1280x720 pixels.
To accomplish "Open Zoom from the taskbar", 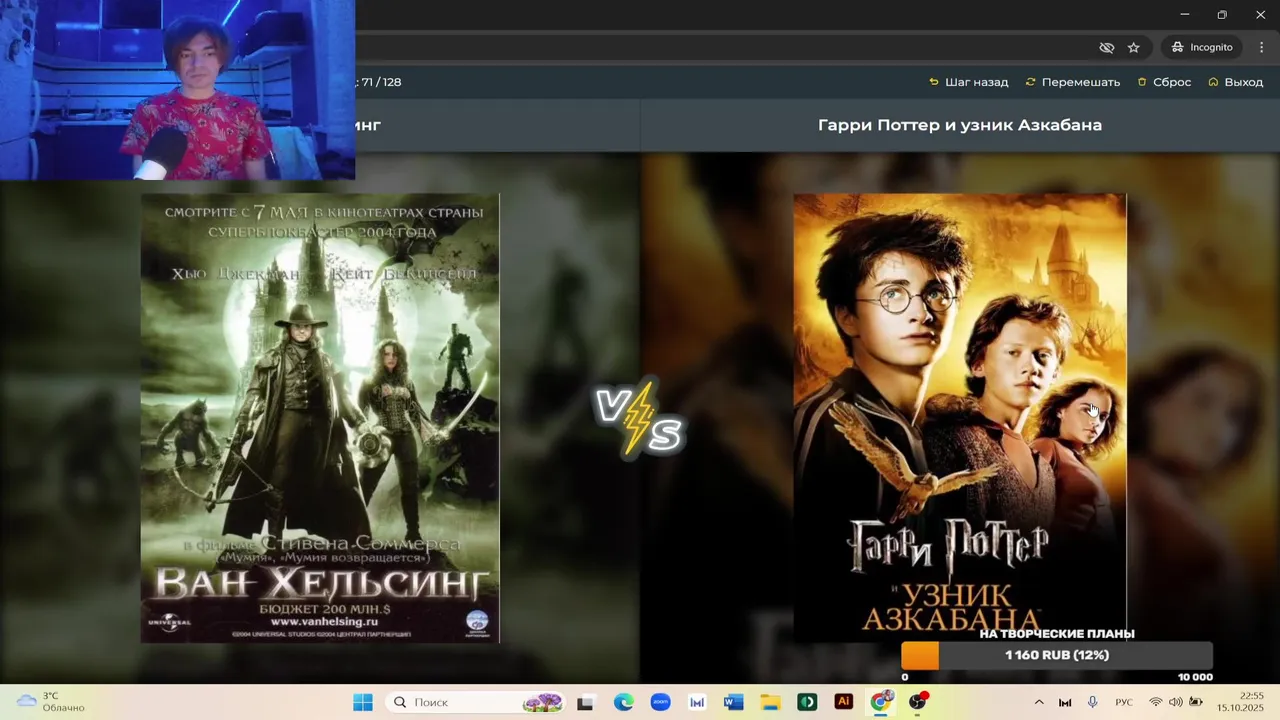I will click(660, 702).
